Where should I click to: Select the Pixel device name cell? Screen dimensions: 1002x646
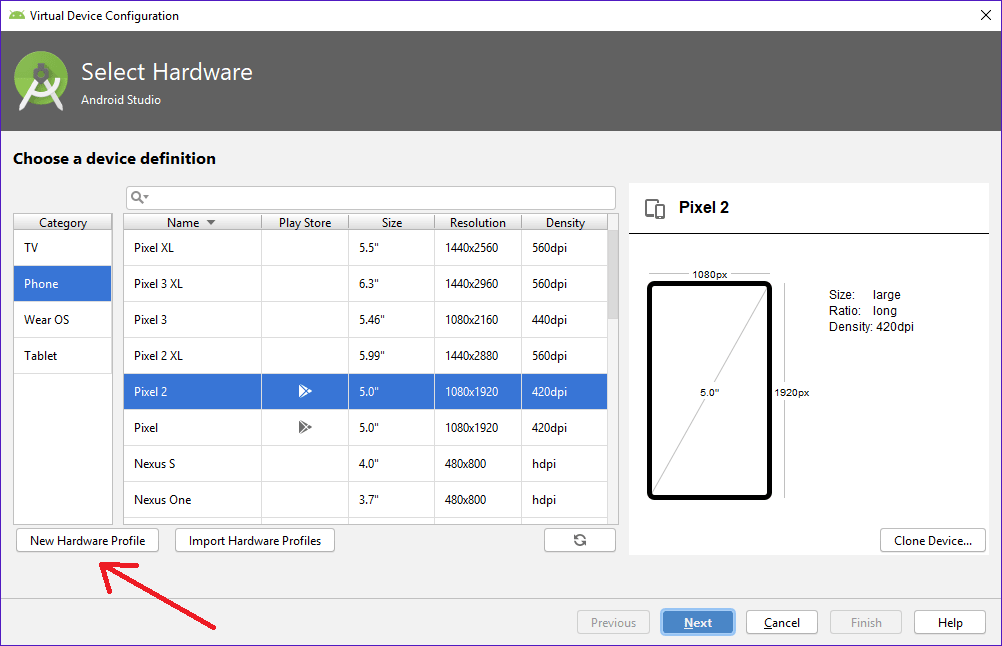click(192, 427)
